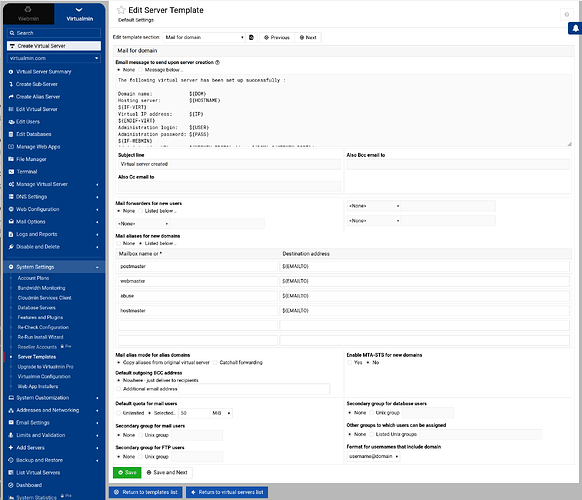The width and height of the screenshot is (582, 500).
Task: Click the Save button
Action: pyautogui.click(x=127, y=473)
